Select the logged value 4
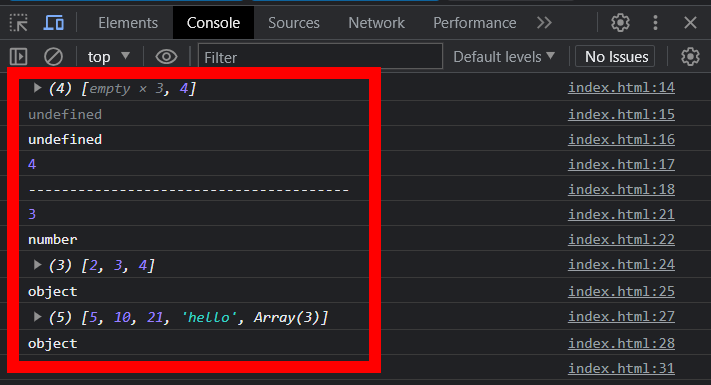711x385 pixels. tap(32, 164)
